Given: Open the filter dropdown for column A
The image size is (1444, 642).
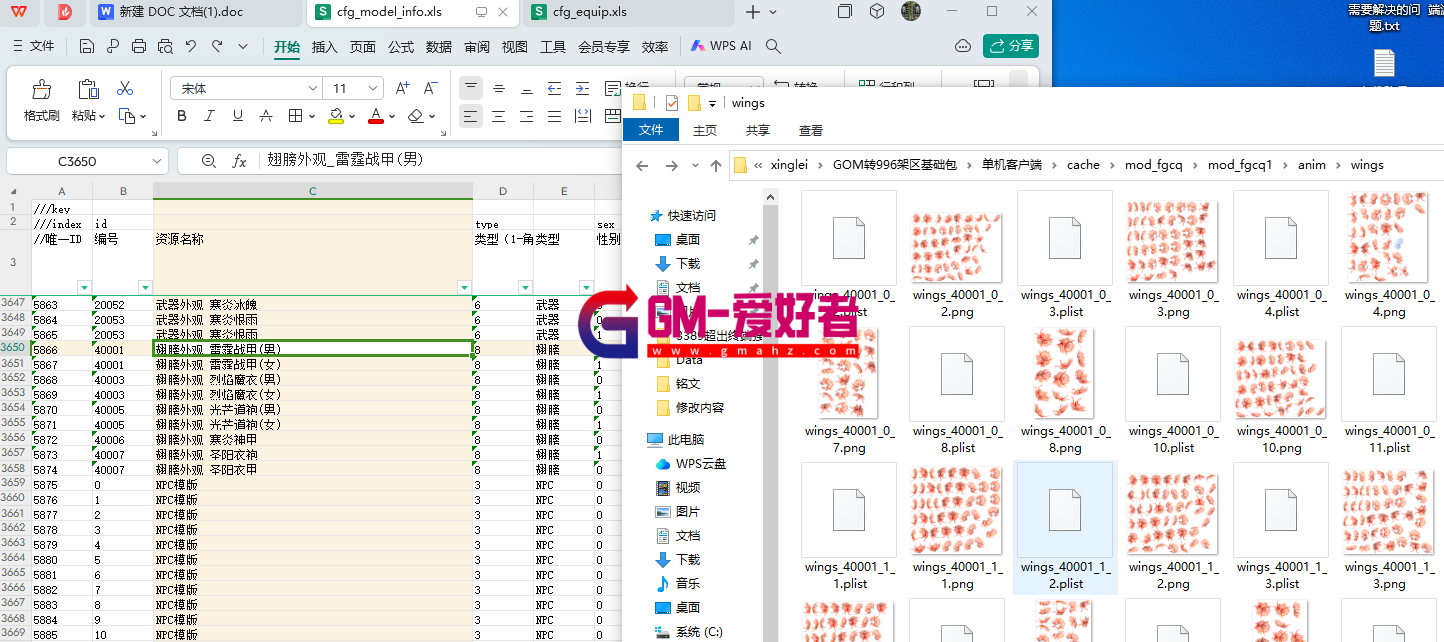Looking at the screenshot, I should [x=84, y=287].
